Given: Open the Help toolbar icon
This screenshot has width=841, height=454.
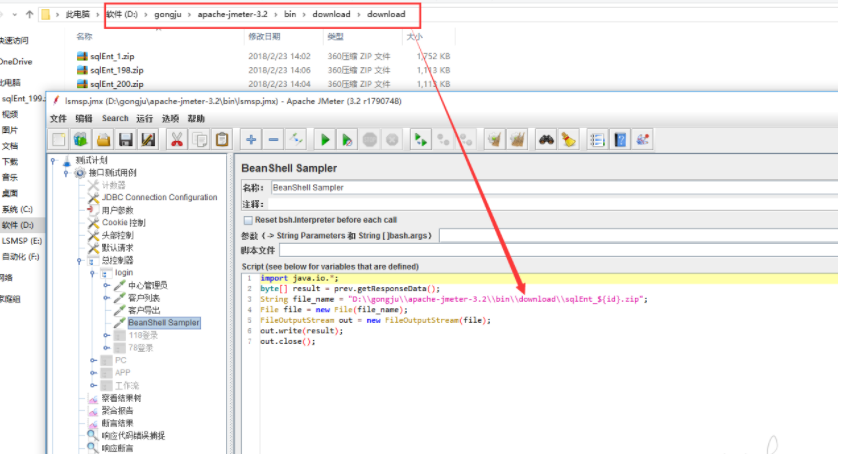Looking at the screenshot, I should point(621,140).
